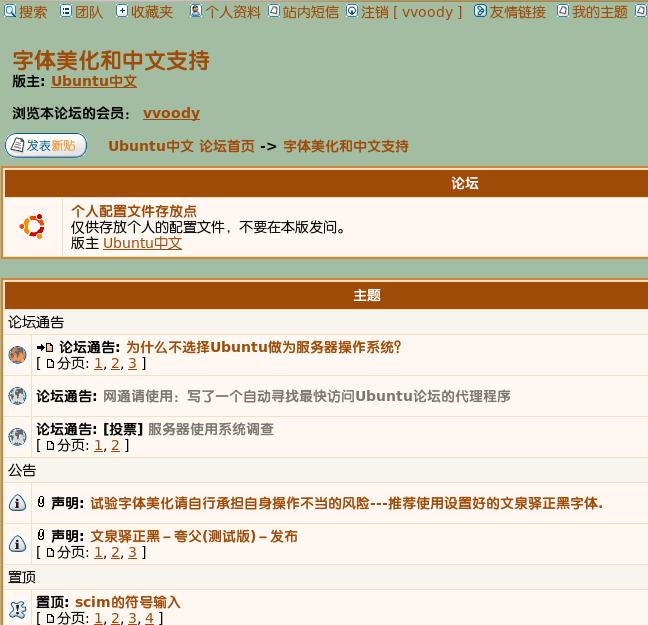Open the 个人资料 profile link
This screenshot has width=648, height=625.
tap(233, 12)
